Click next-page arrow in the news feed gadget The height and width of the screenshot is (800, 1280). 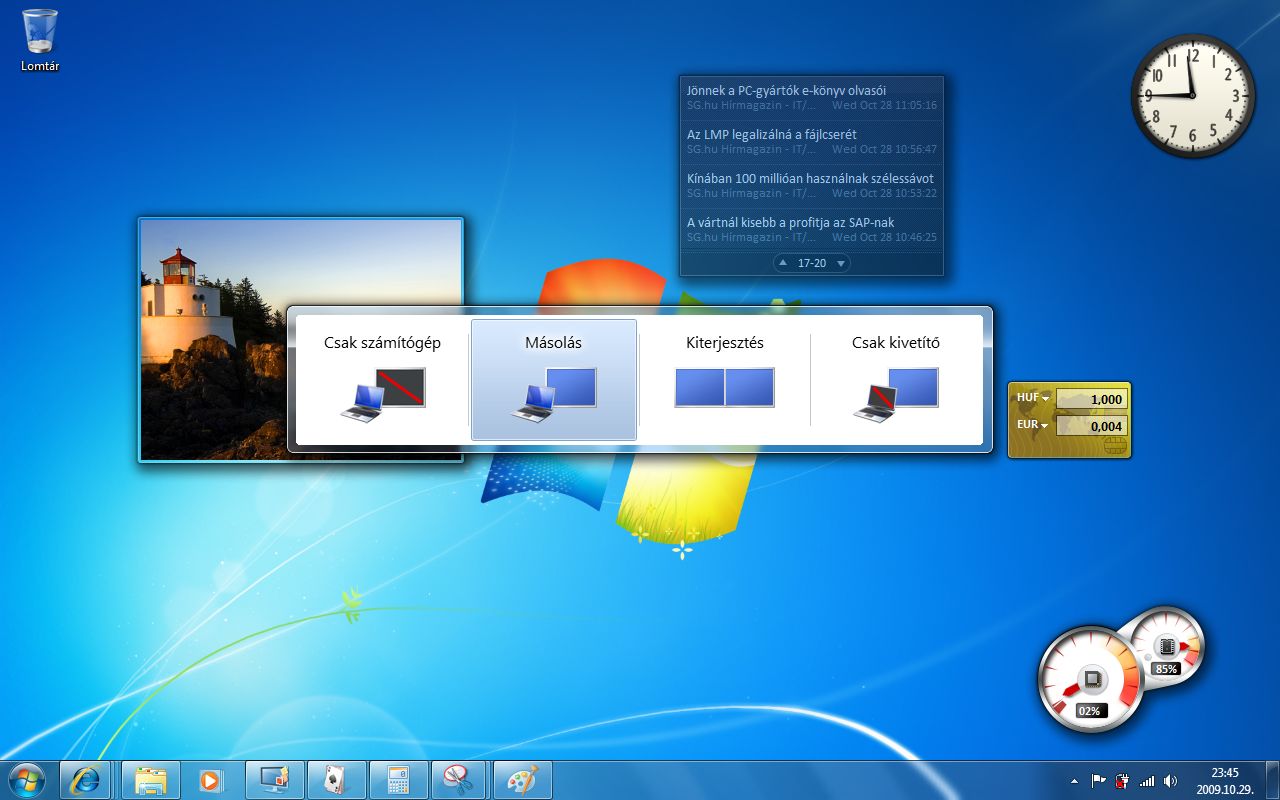click(841, 263)
